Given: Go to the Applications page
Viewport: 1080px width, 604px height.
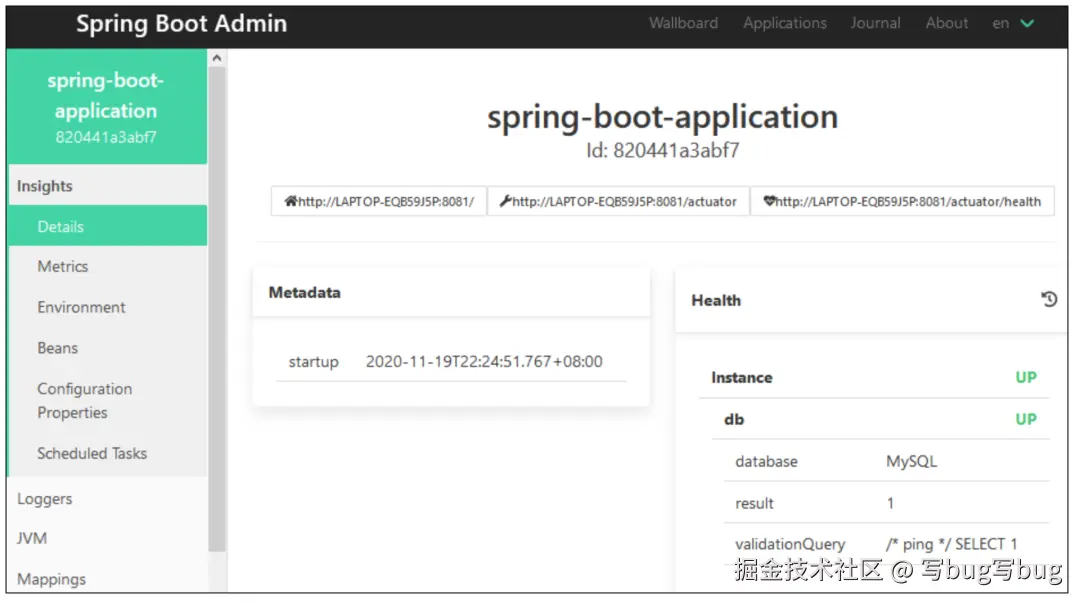Looking at the screenshot, I should (785, 23).
